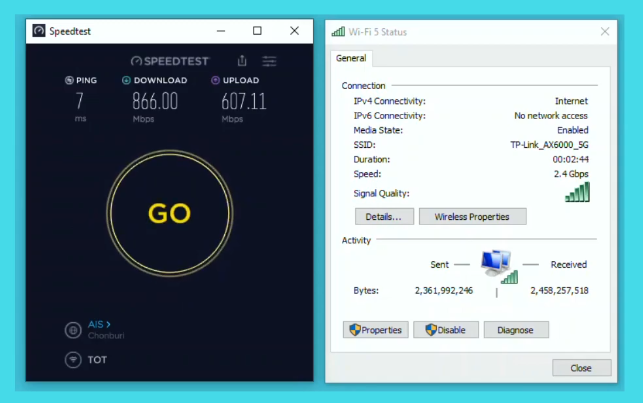The image size is (643, 403).
Task: Select the TOT connection label
Action: pos(97,360)
